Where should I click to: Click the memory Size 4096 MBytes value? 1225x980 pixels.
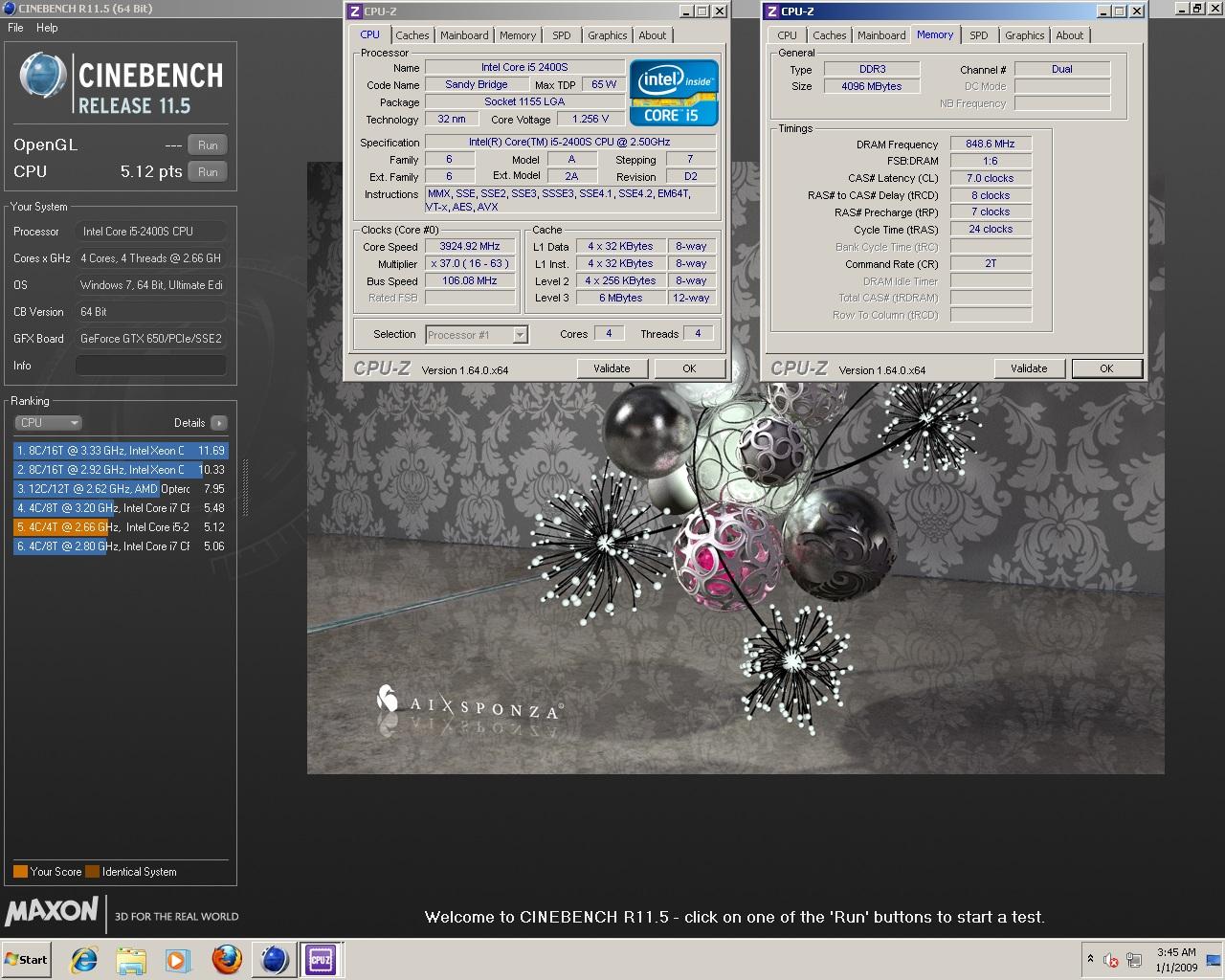871,86
